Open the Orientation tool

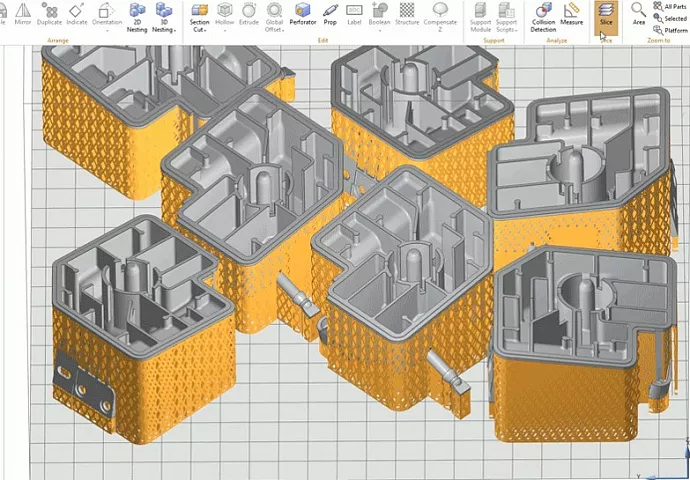coord(107,13)
